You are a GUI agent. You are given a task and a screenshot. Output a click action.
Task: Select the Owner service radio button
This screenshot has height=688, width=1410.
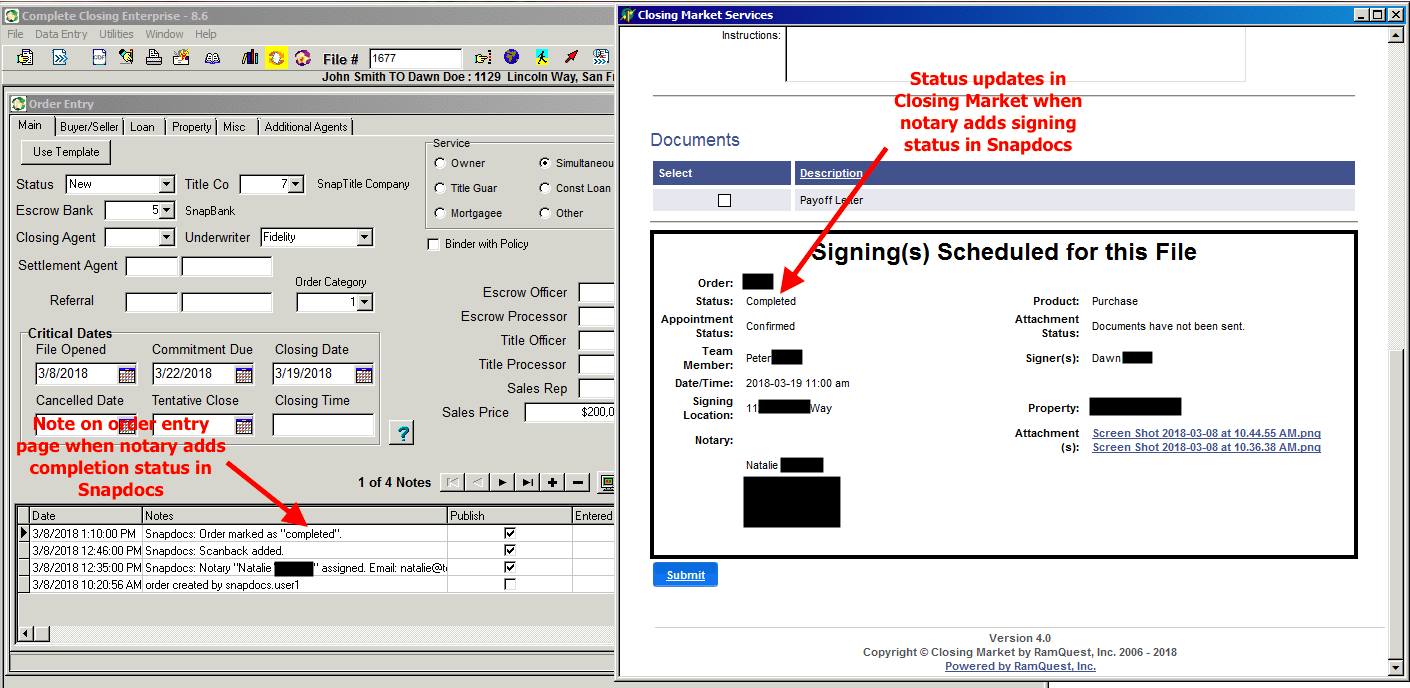[x=440, y=163]
